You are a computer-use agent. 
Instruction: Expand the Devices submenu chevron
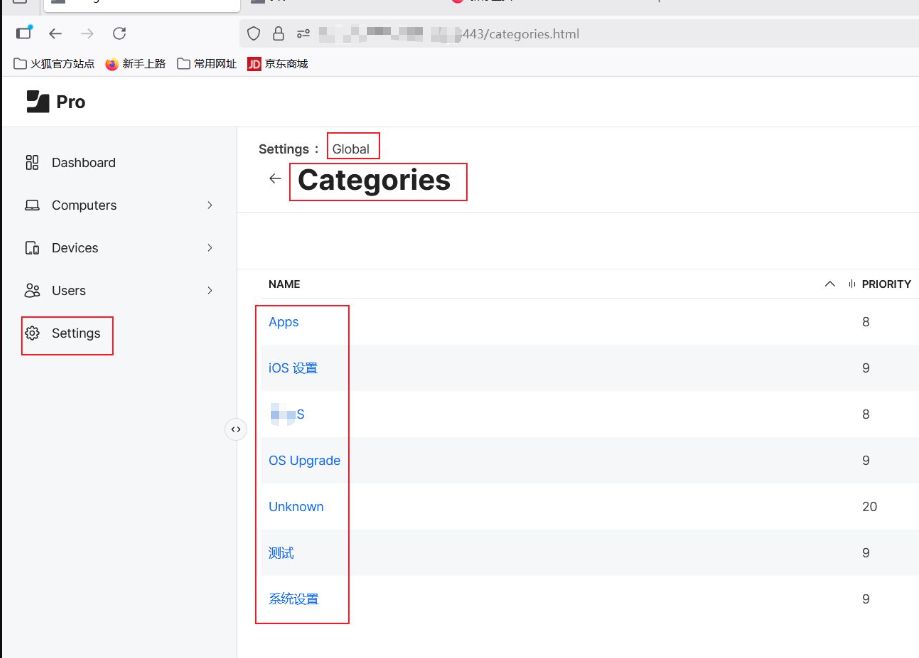coord(210,248)
